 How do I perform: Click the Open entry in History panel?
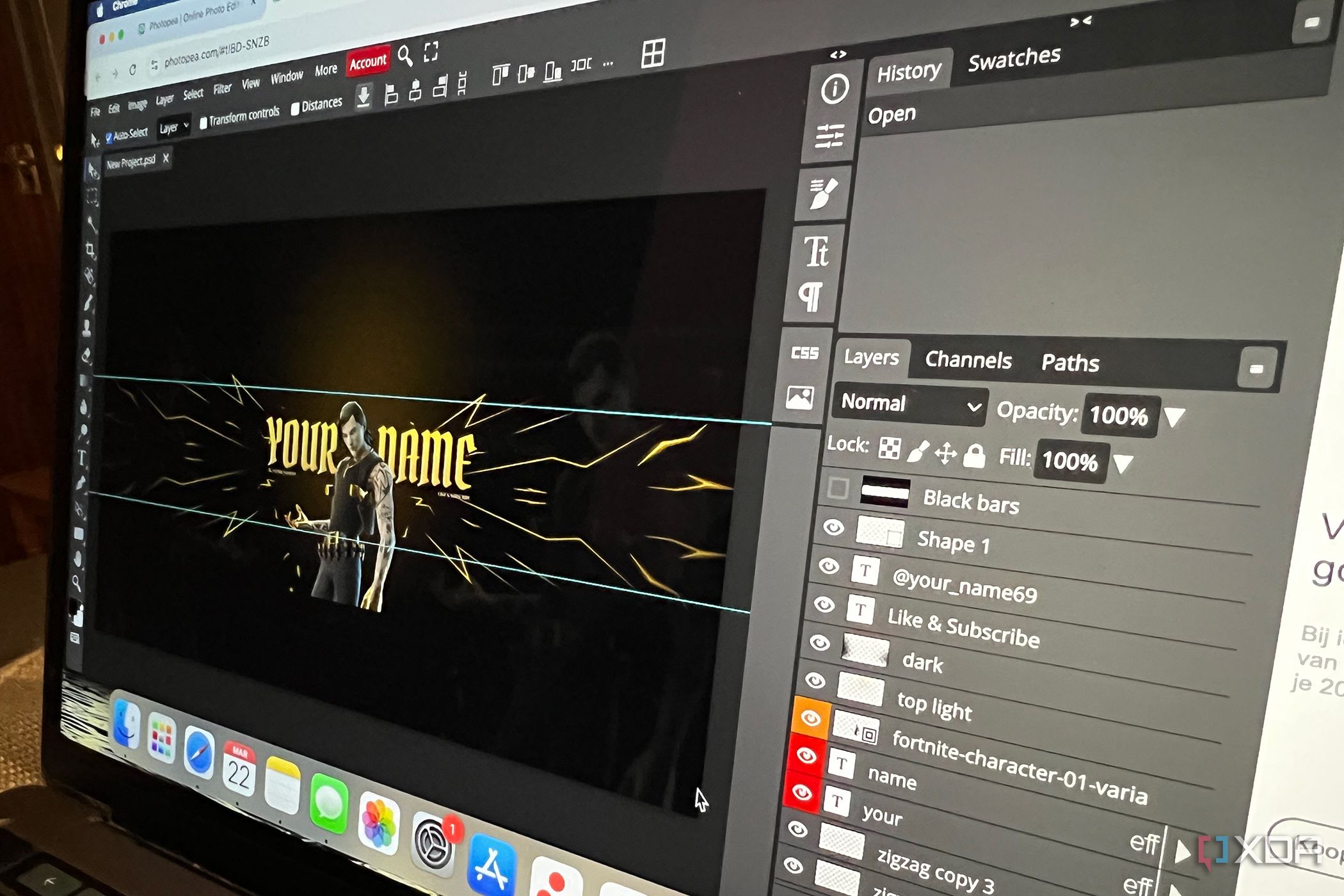(x=894, y=113)
